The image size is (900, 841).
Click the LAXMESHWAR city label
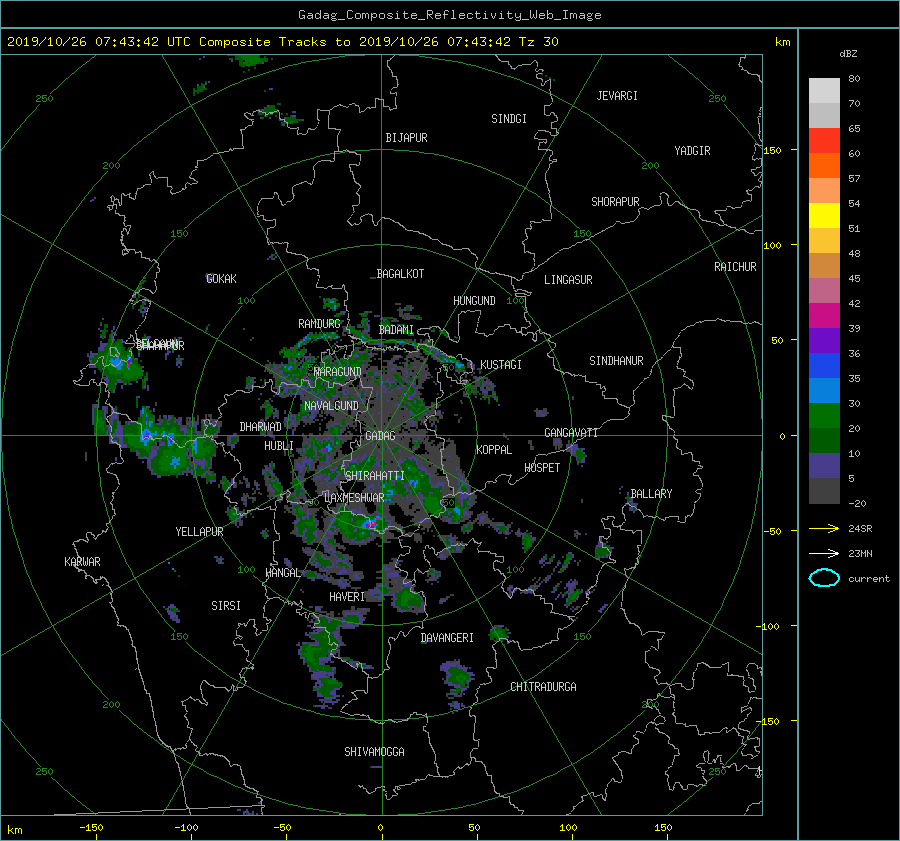tap(354, 498)
